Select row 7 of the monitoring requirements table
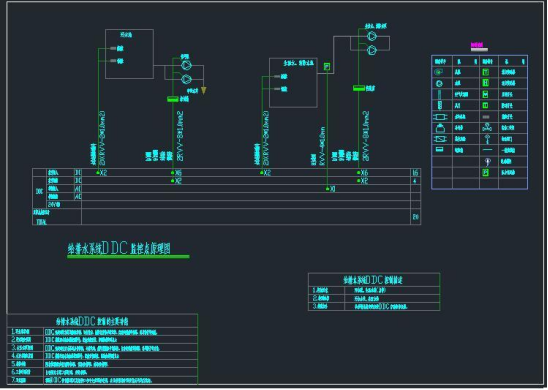 click(102, 381)
